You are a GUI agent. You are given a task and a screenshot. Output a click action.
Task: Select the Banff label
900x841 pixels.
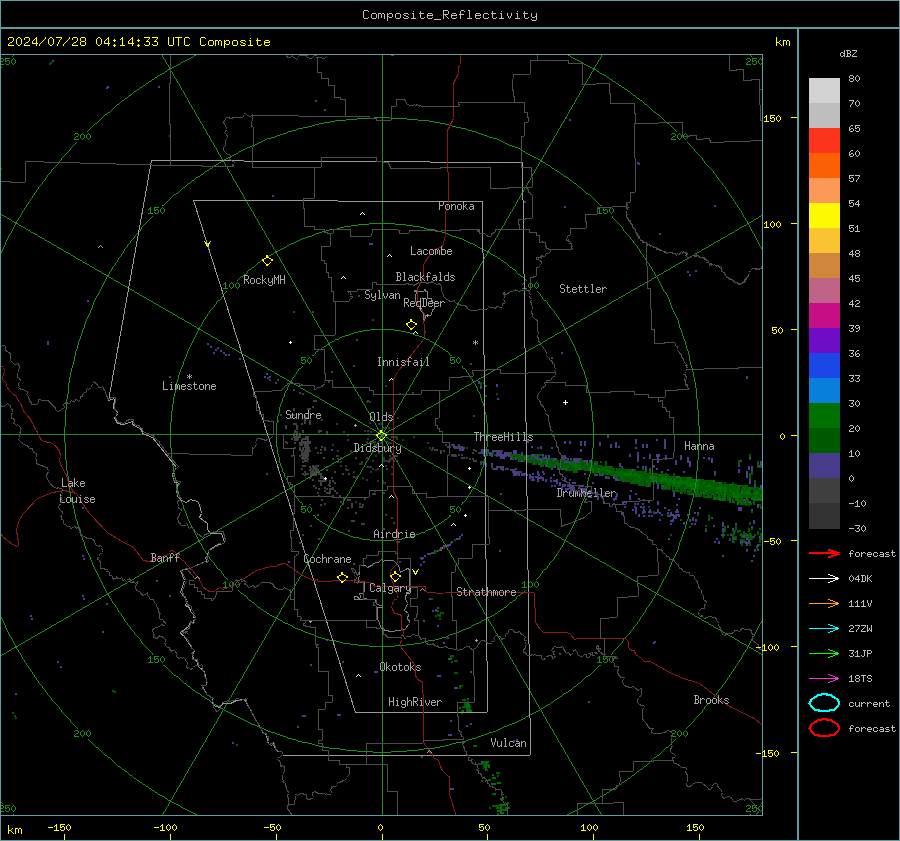[x=165, y=557]
